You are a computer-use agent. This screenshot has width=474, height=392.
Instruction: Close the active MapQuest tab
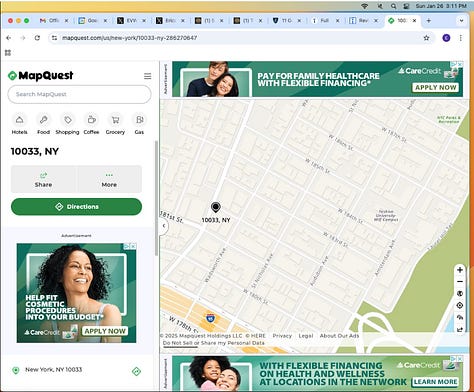coord(414,21)
